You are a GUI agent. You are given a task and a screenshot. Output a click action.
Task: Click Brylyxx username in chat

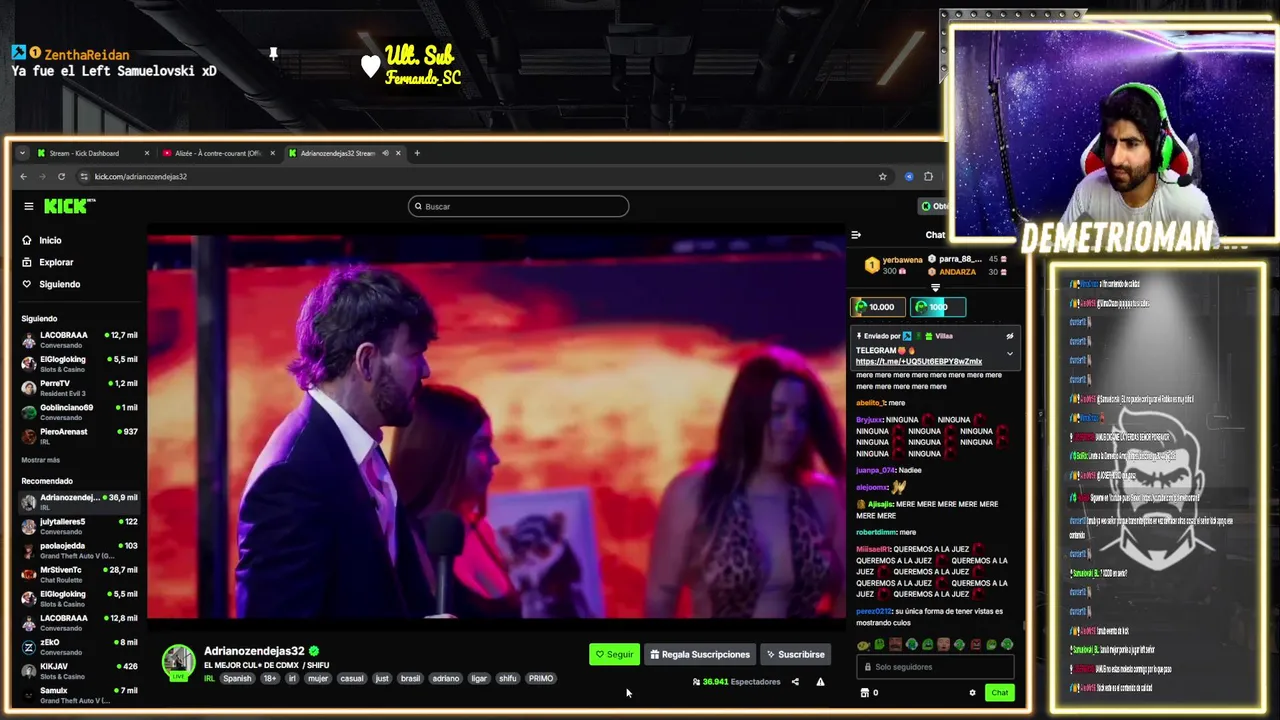click(x=869, y=420)
